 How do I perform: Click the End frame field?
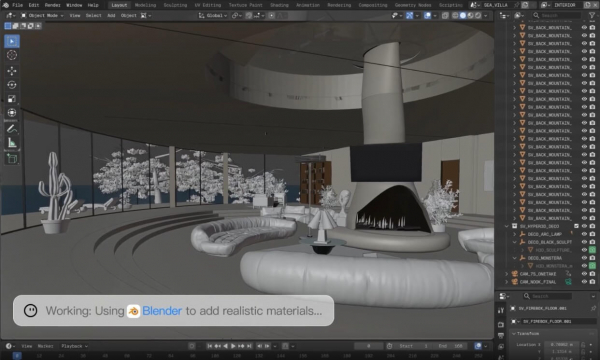[451, 346]
